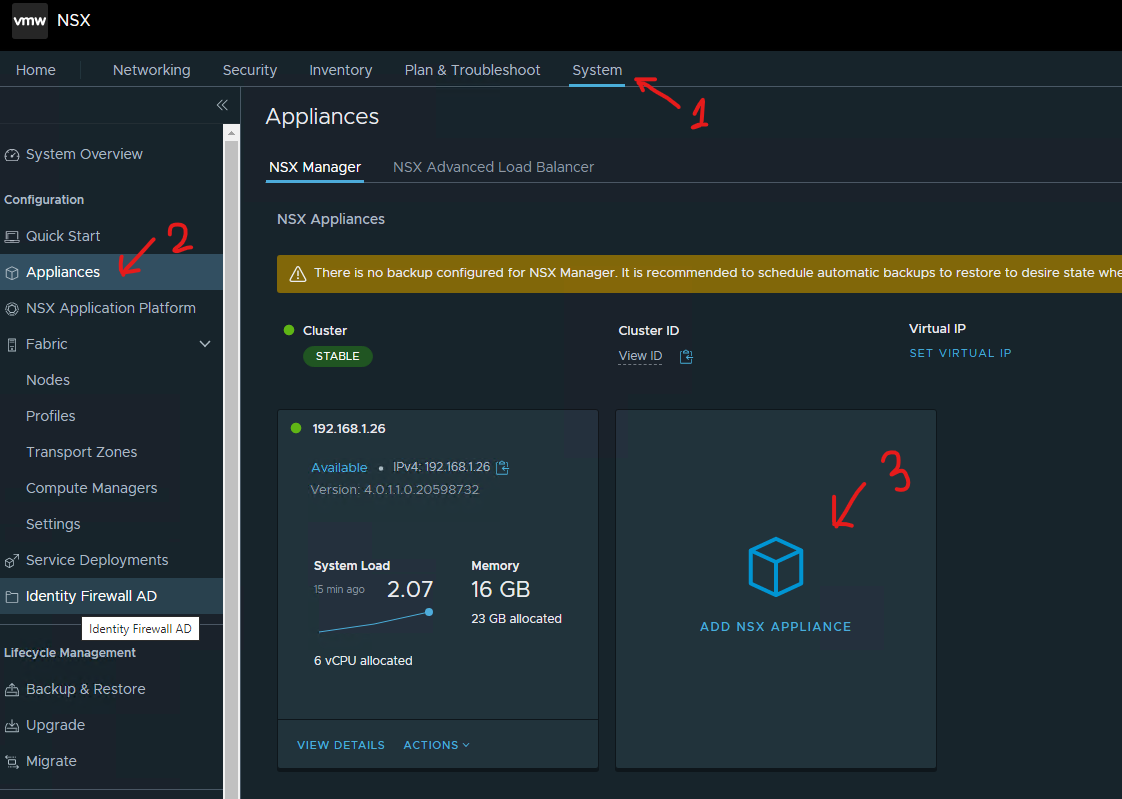This screenshot has height=799, width=1122.
Task: Select Transport Zones under Fabric
Action: click(x=81, y=452)
